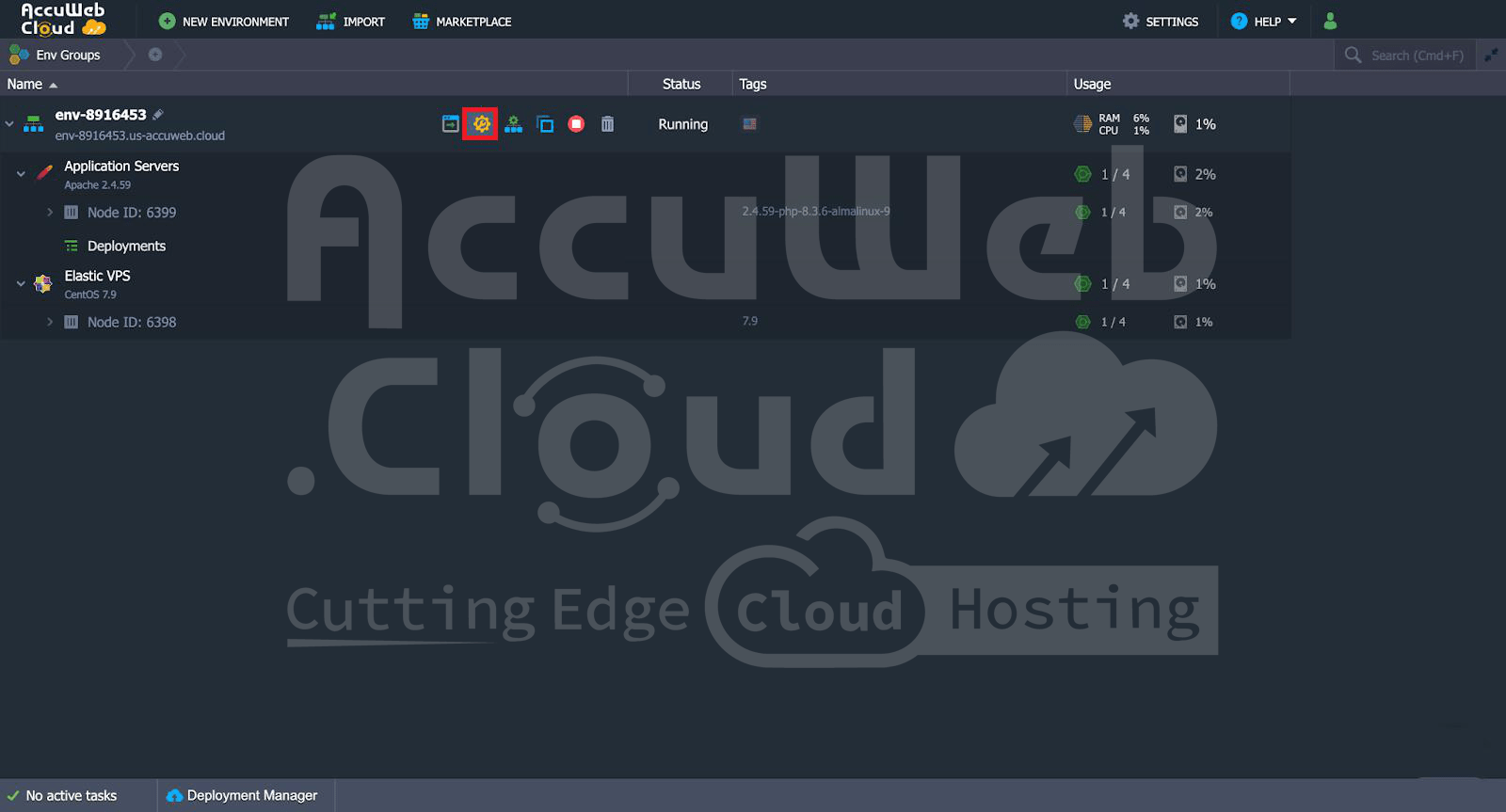Create a New Environment
1506x812 pixels.
point(224,21)
